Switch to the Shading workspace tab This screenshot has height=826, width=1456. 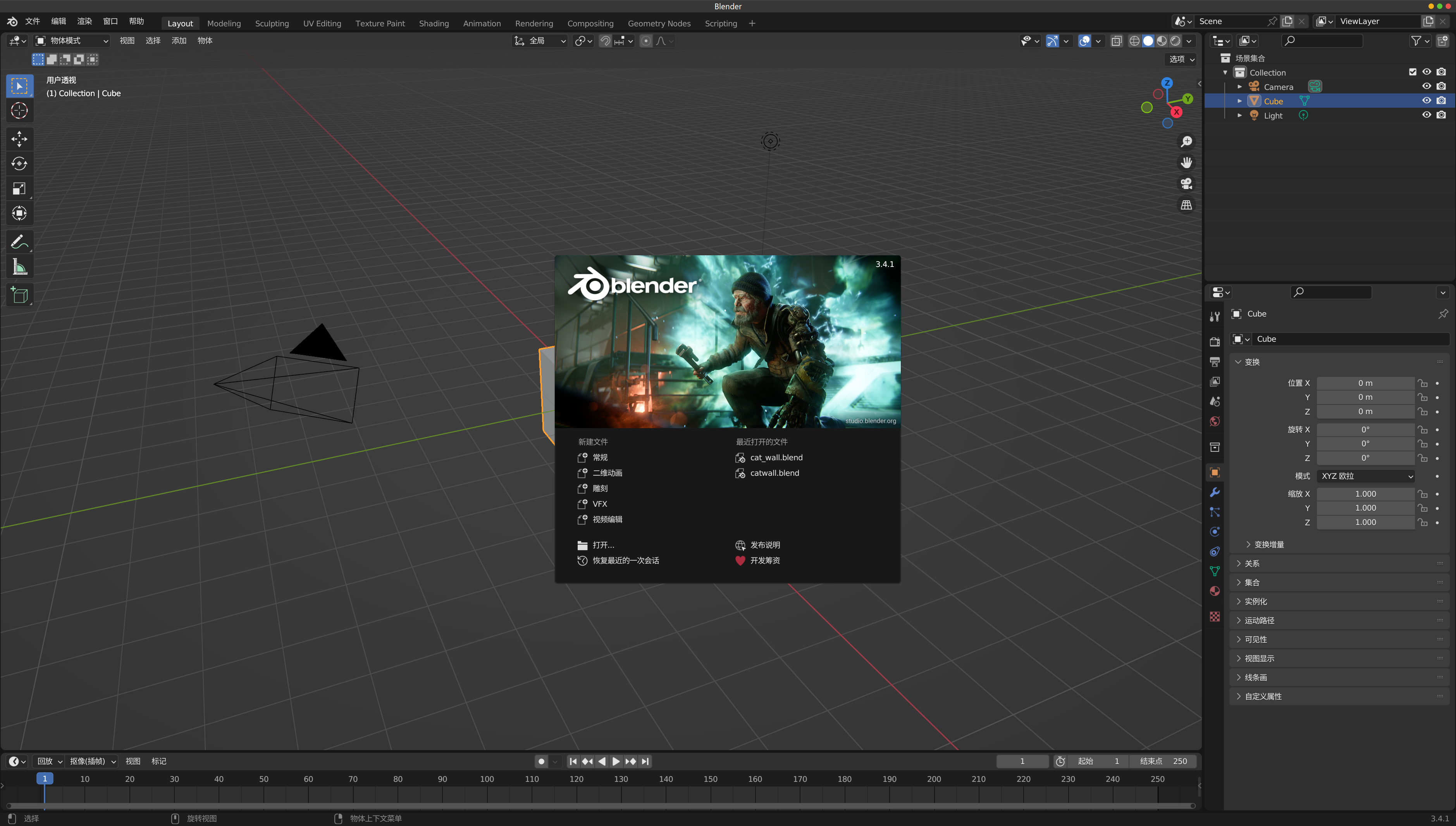pyautogui.click(x=434, y=23)
